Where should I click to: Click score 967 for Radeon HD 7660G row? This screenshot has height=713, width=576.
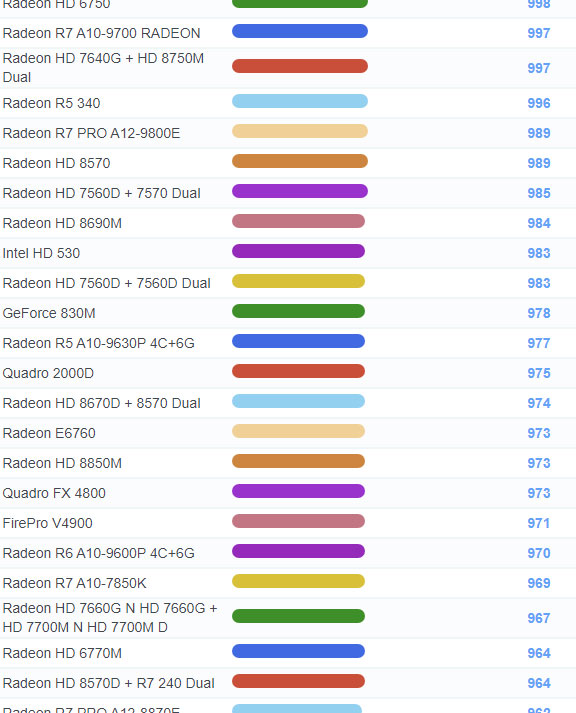click(x=539, y=618)
